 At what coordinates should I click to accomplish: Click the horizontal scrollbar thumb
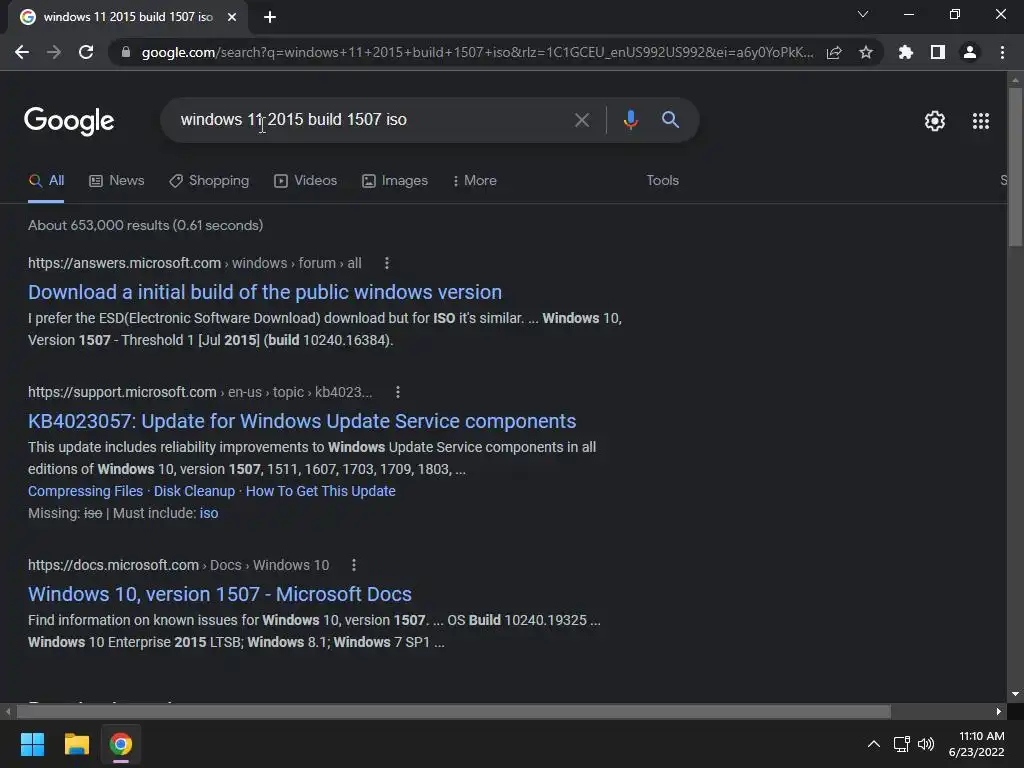click(x=454, y=711)
